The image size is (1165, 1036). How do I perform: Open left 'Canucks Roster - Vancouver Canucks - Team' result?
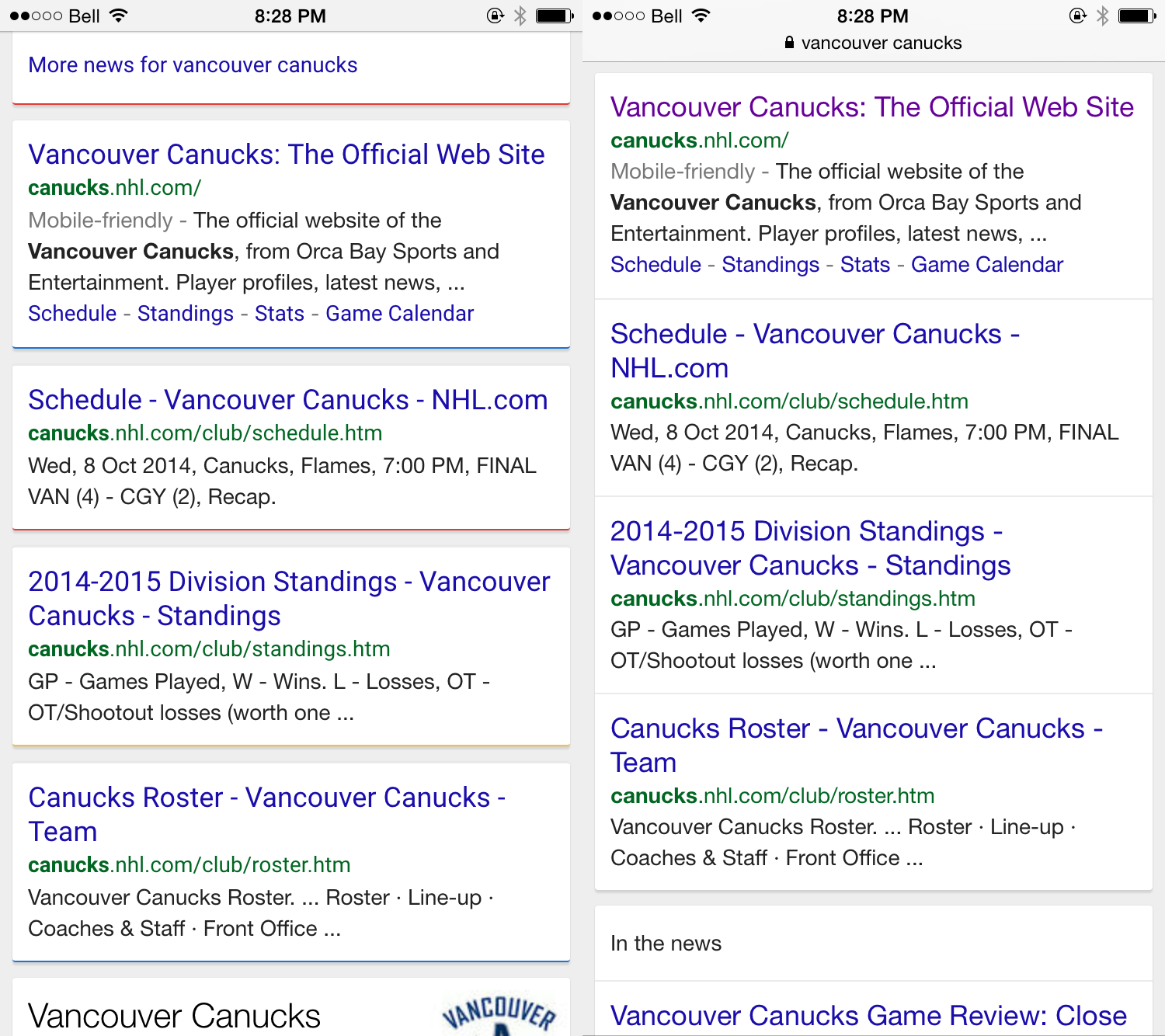pos(266,814)
